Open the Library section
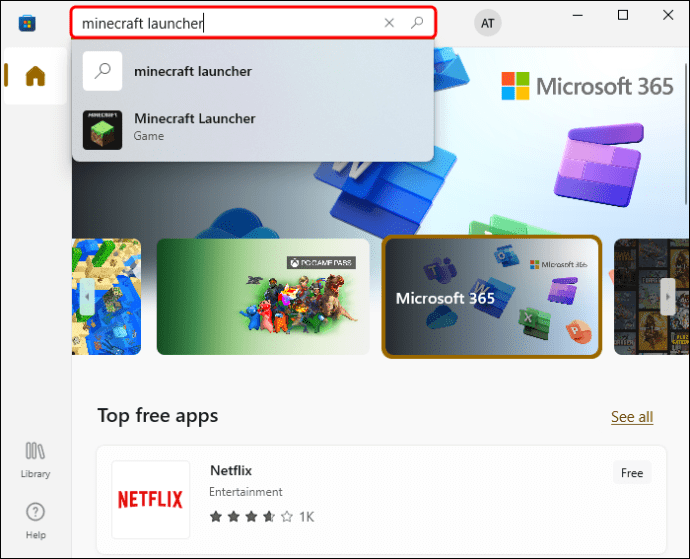Screen dimensions: 690x559 tap(35, 460)
